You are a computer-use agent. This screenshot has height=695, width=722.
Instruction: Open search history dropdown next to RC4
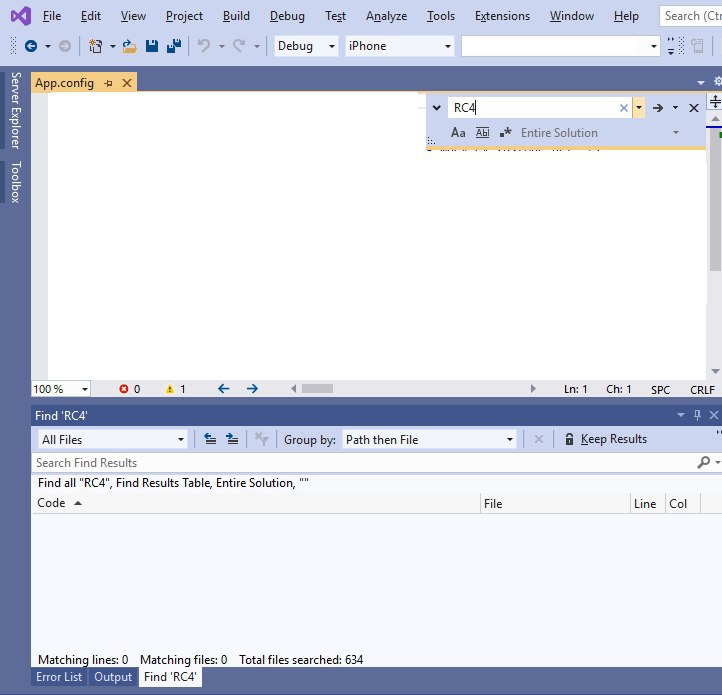[x=639, y=108]
